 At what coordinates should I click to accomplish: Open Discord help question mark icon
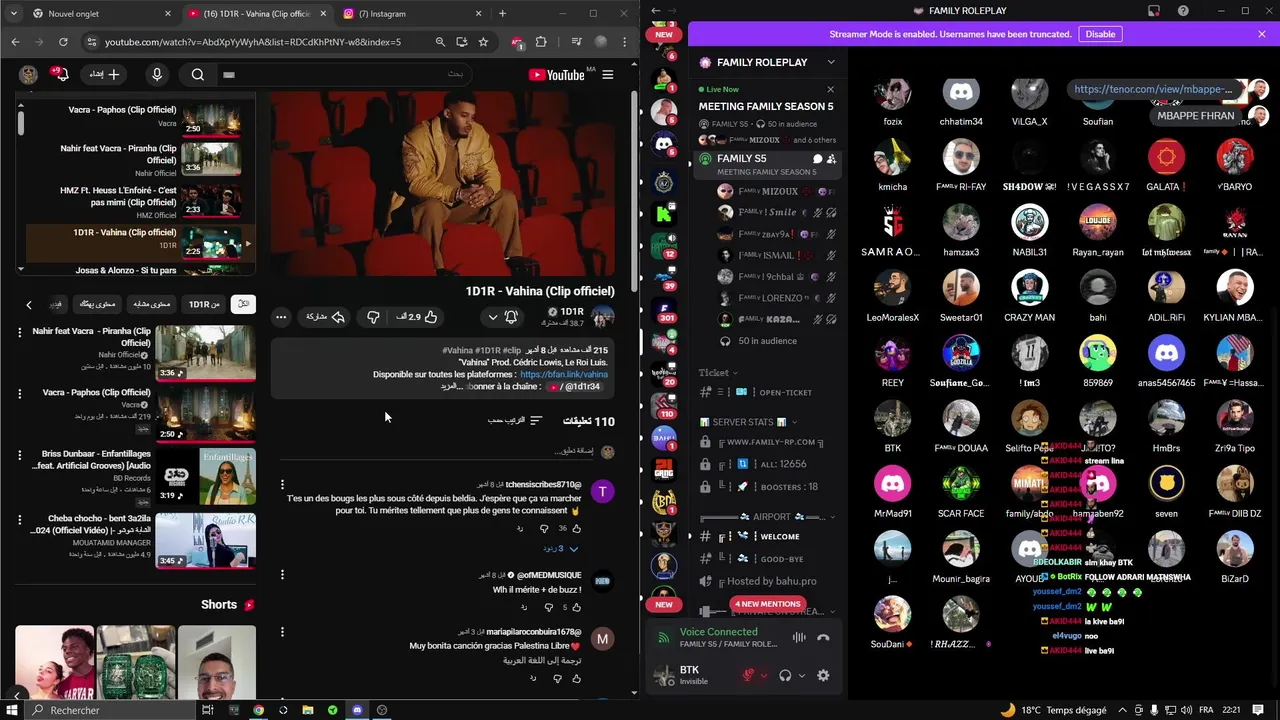(1181, 11)
